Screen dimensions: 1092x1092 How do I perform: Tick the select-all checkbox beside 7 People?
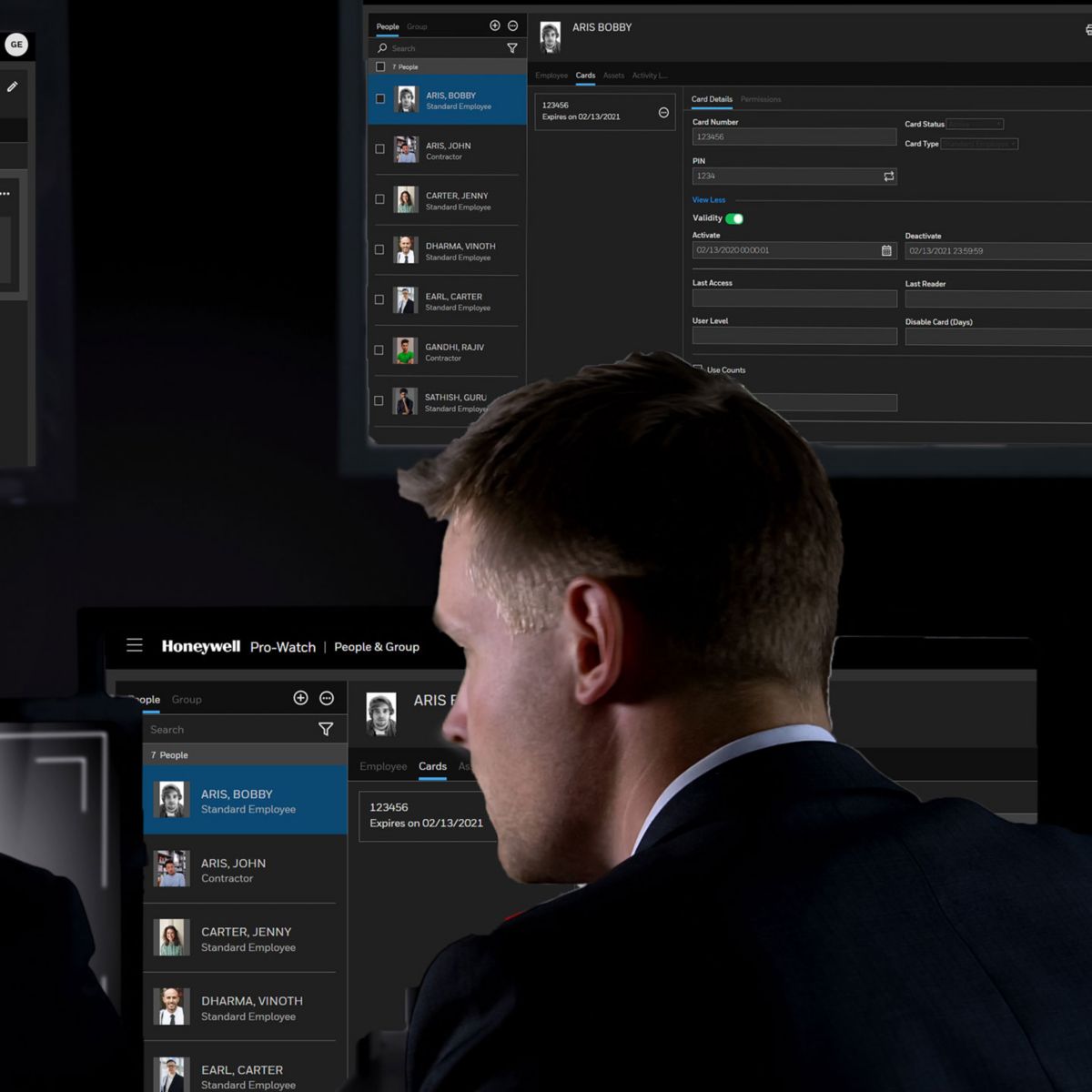point(380,66)
